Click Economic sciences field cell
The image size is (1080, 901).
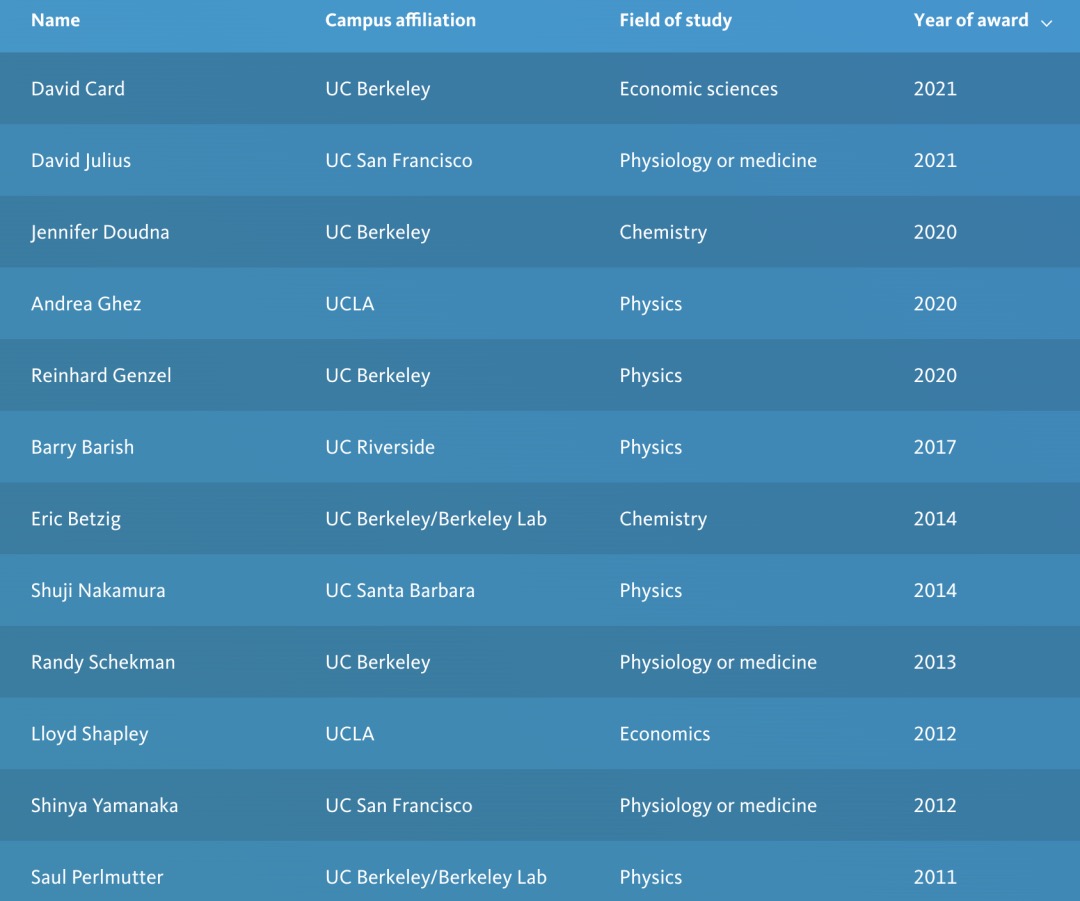tap(698, 89)
